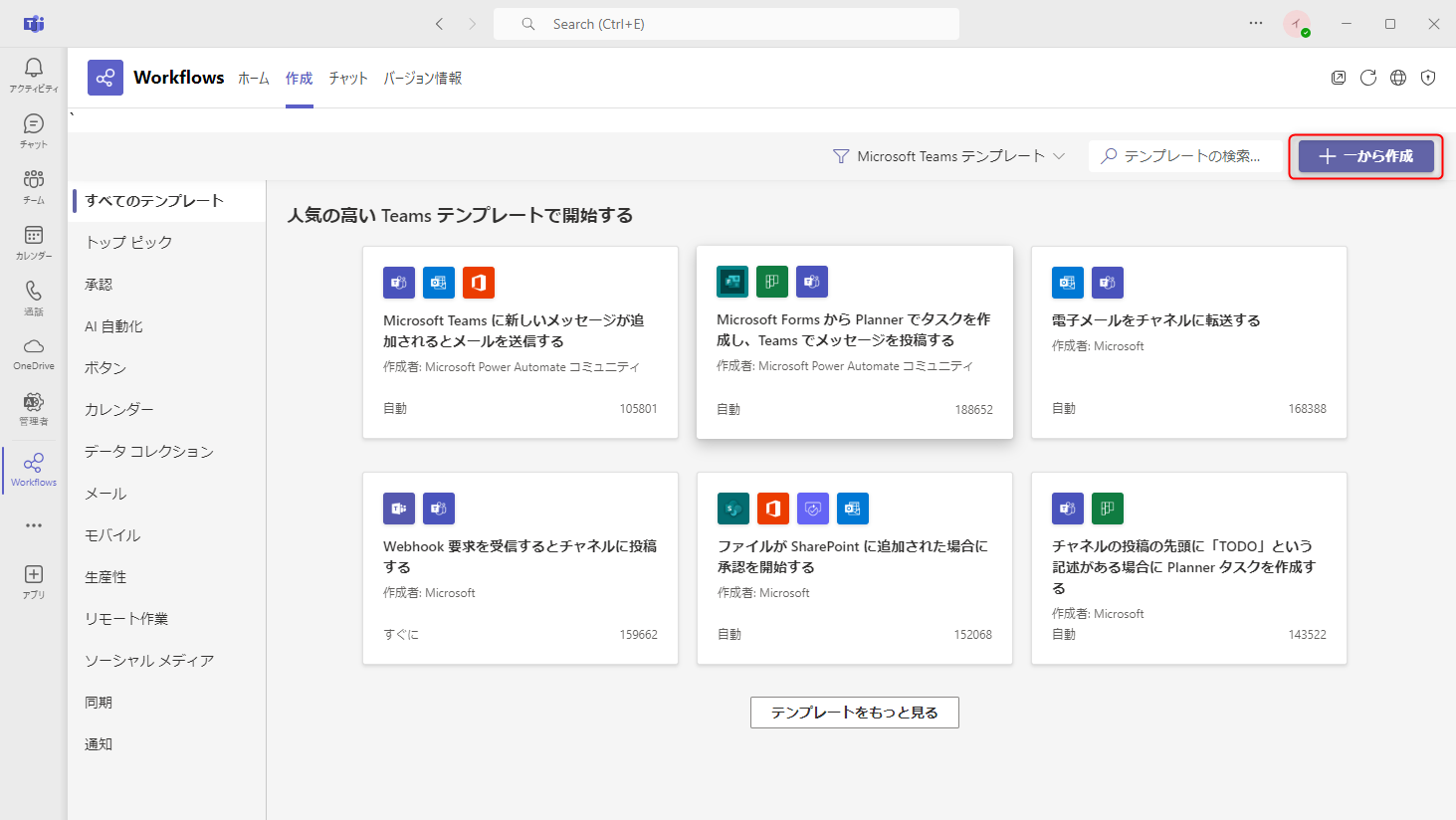Open Microsoft Forms から Planner template
This screenshot has width=1456, height=820.
855,342
